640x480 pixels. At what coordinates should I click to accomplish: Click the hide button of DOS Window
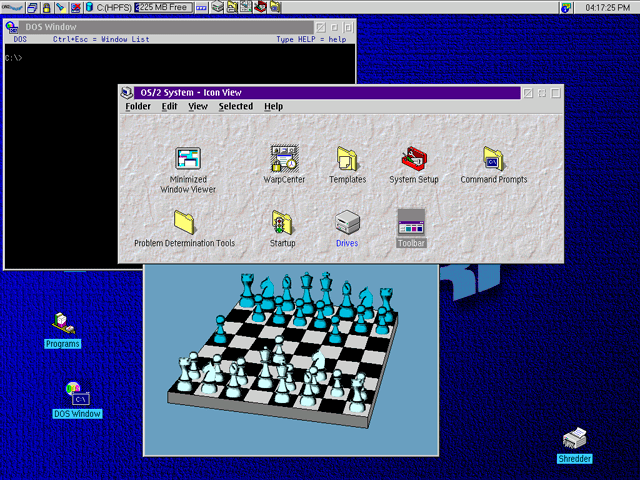321,27
